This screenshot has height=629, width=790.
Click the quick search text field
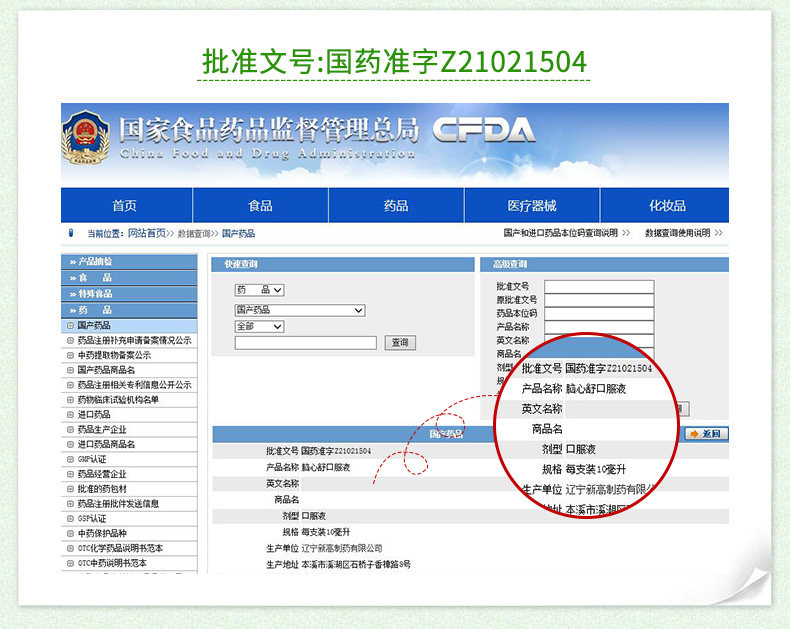305,343
